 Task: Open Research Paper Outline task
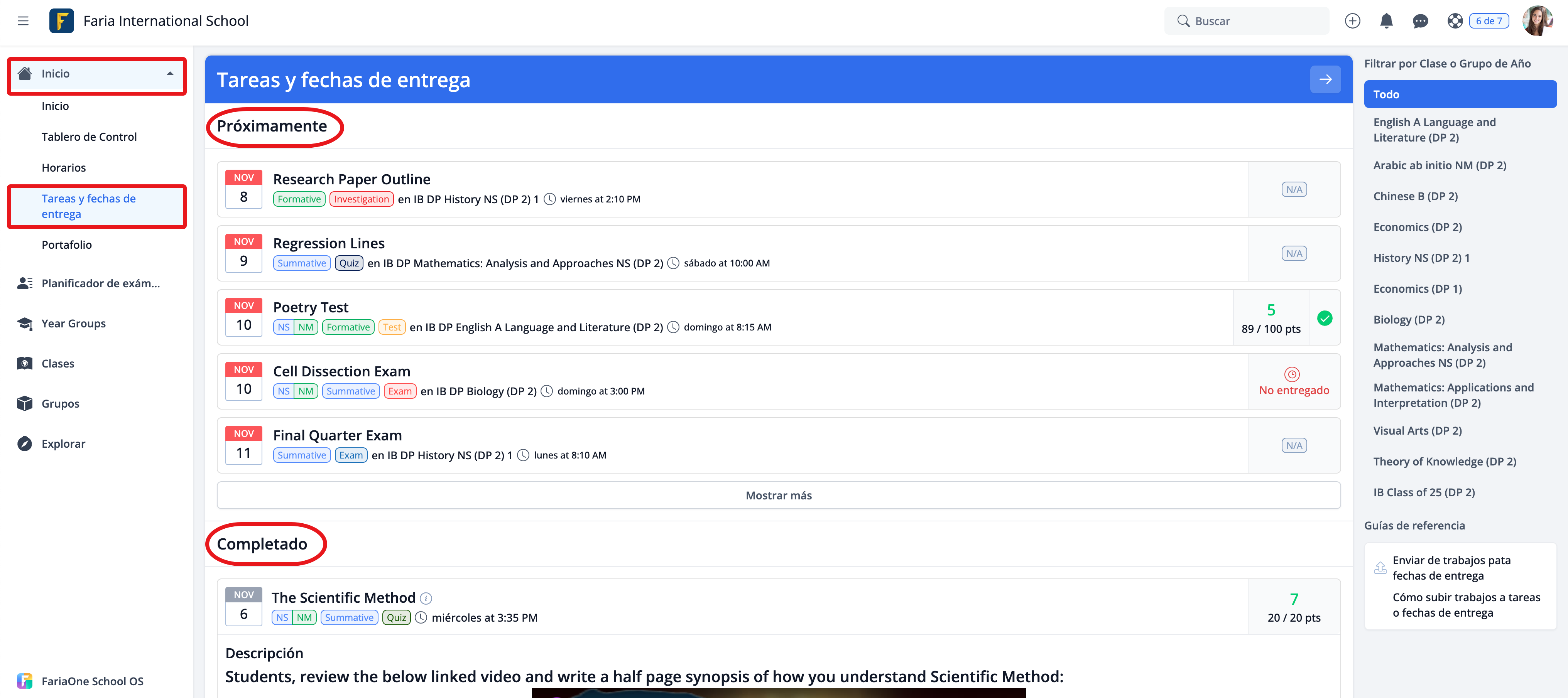[x=351, y=179]
